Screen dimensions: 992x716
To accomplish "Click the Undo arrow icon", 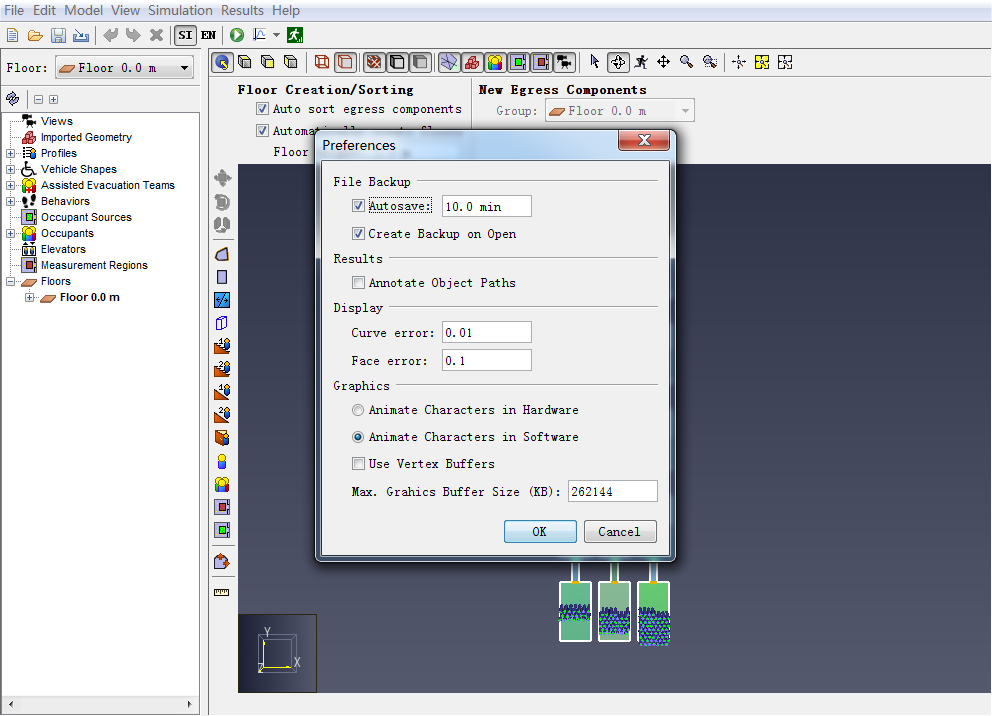I will click(x=110, y=35).
